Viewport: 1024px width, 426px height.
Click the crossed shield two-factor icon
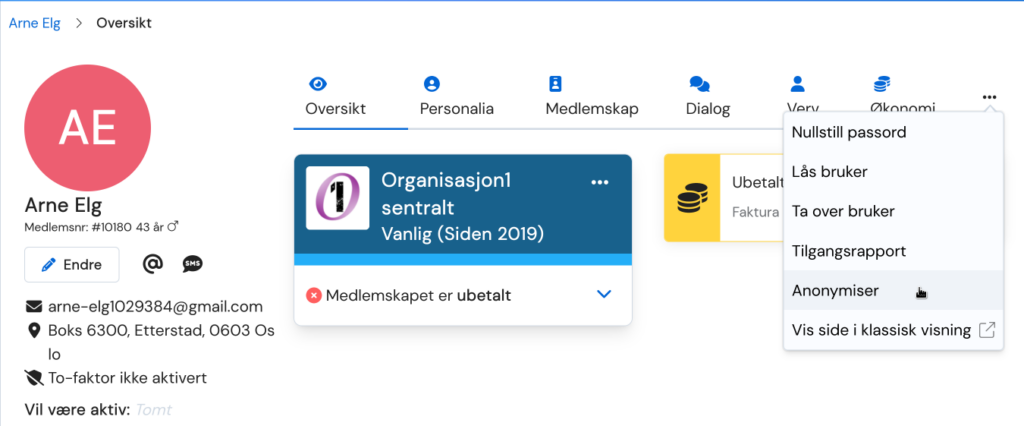tap(33, 378)
